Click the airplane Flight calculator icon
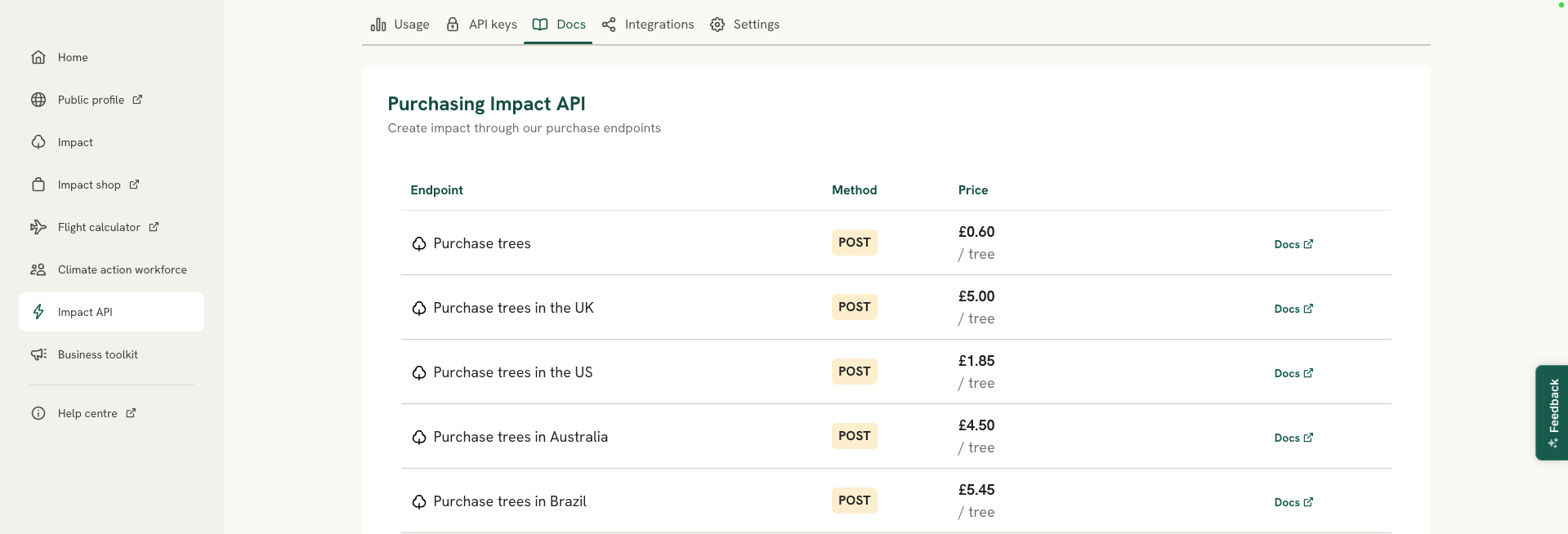 click(38, 227)
